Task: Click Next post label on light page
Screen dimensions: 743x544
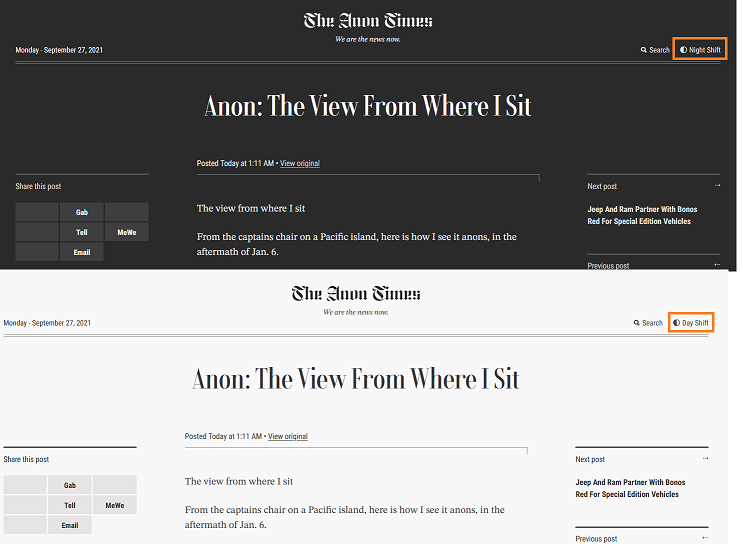Action: [x=590, y=459]
